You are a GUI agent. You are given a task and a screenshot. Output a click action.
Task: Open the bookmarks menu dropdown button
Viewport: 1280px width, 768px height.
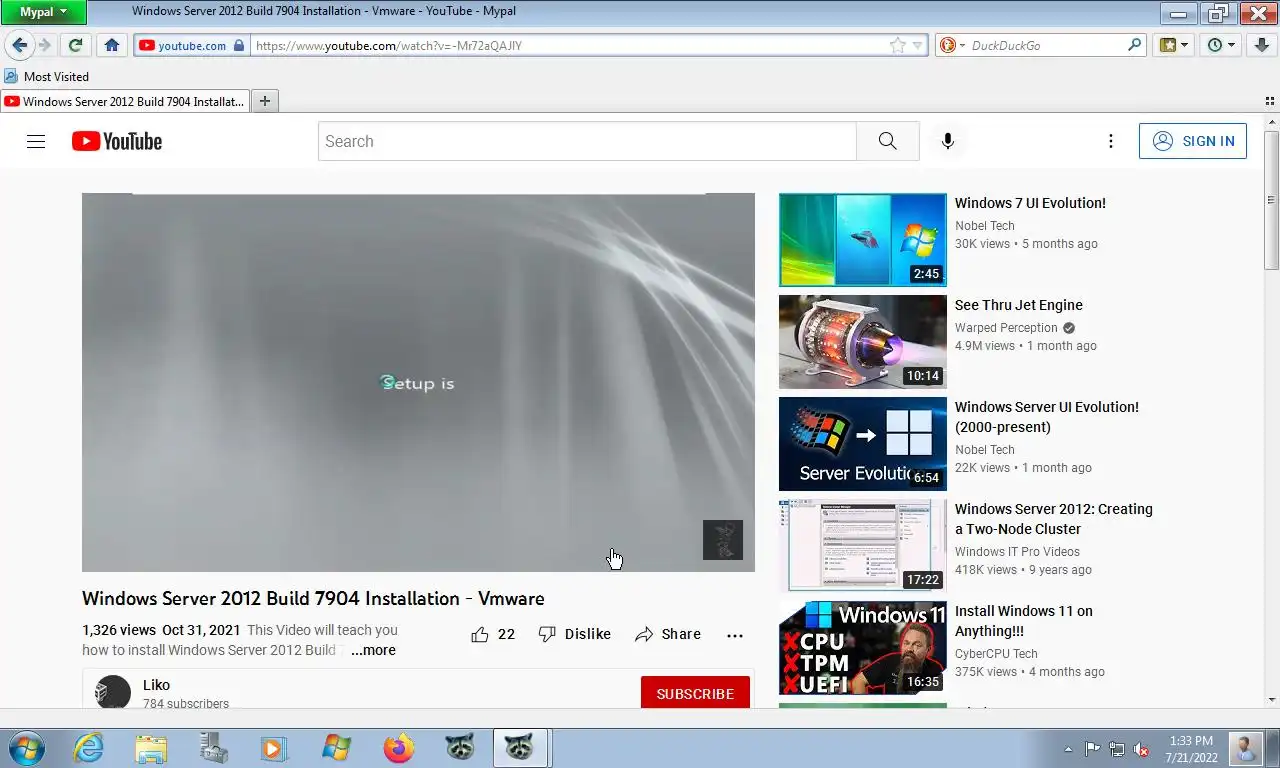tap(1174, 45)
